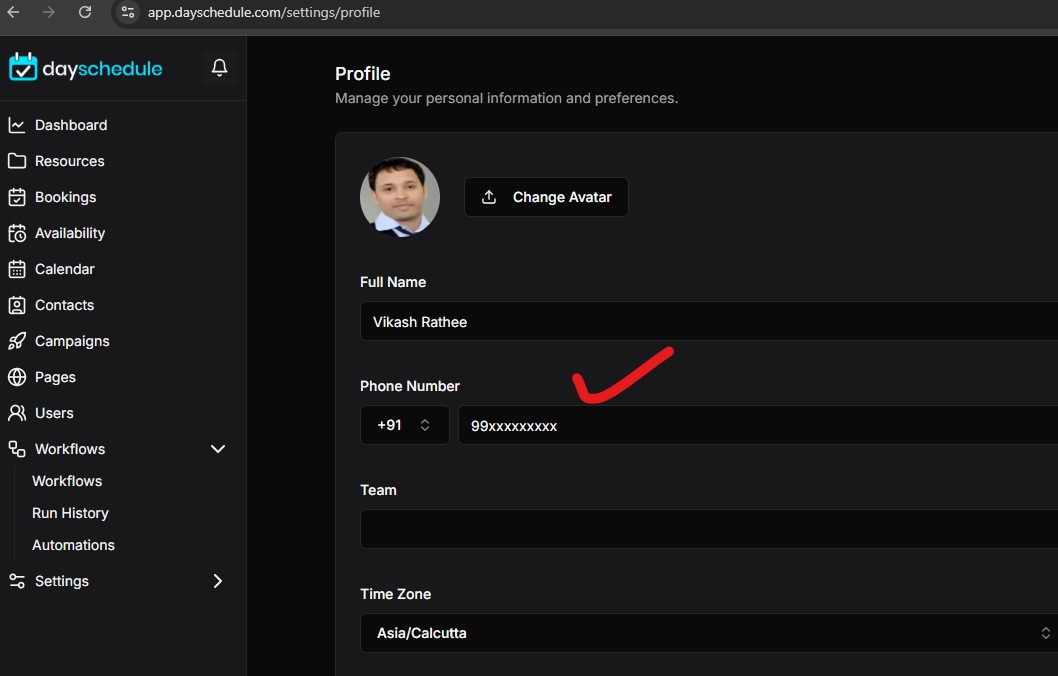Open the Workflows sub-item

67,481
